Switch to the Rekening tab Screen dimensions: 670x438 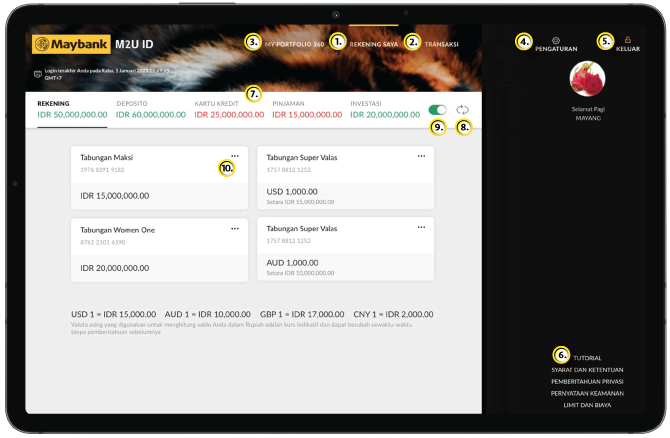point(72,110)
